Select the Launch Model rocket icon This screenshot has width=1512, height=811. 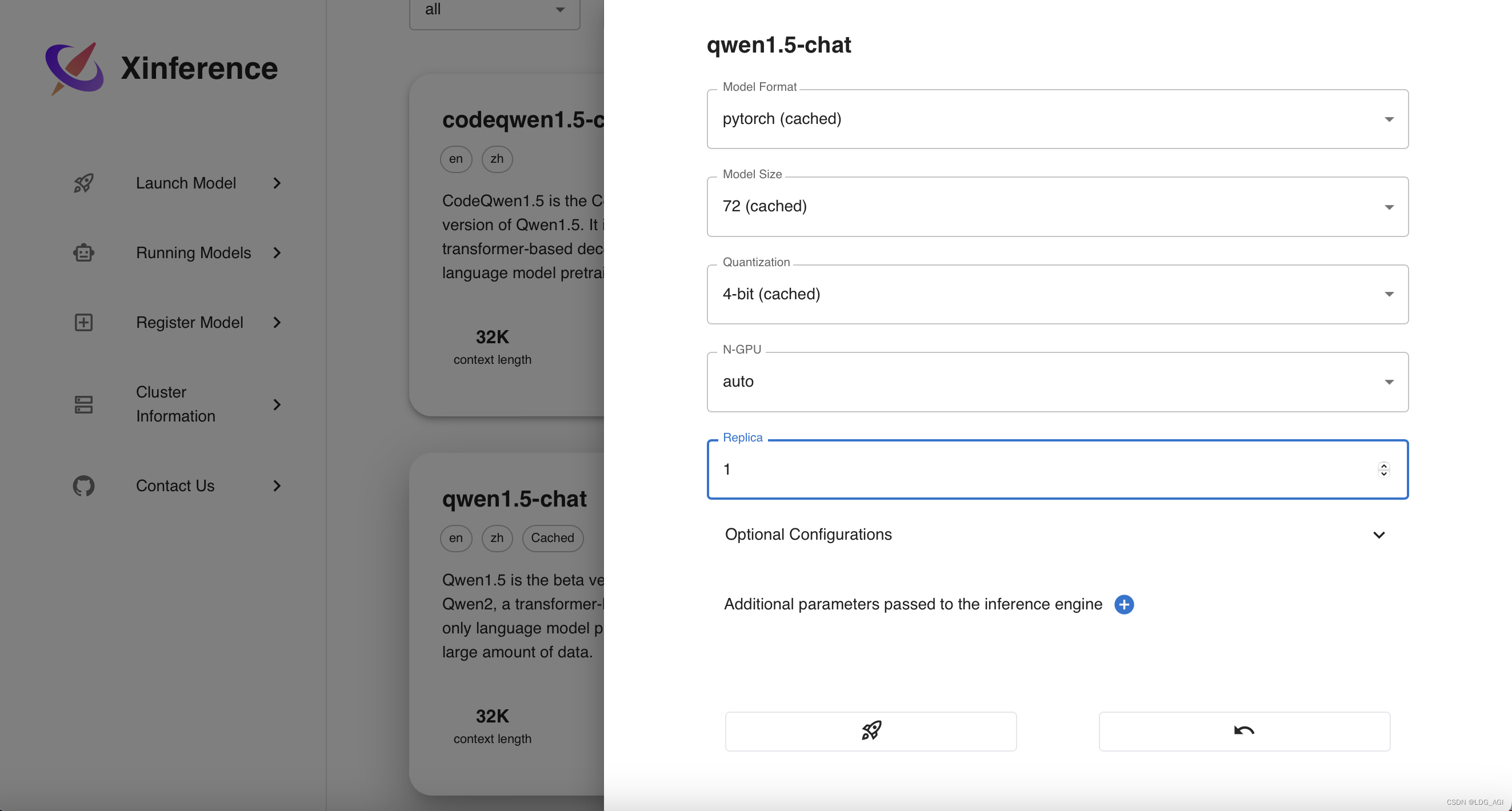83,183
